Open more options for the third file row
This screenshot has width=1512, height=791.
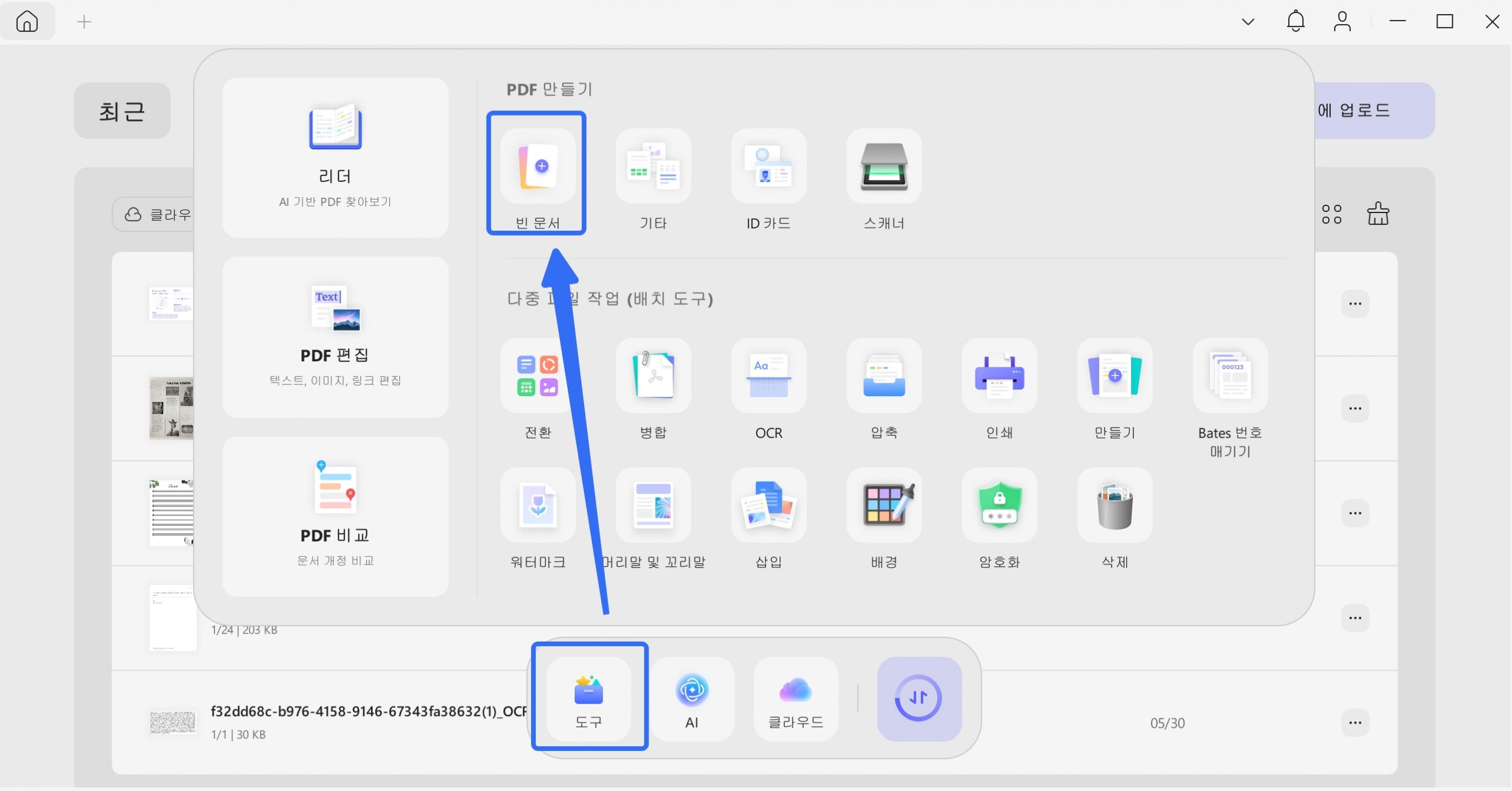click(x=1355, y=513)
